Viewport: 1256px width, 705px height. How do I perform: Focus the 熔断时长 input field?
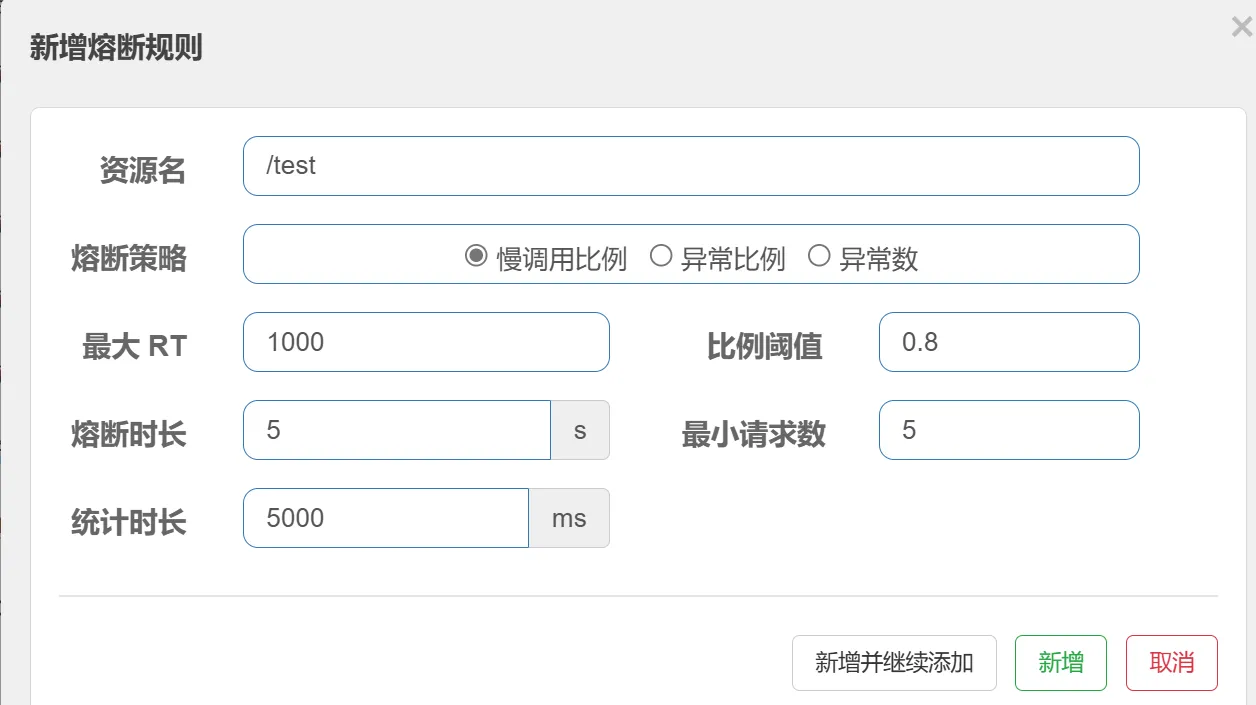396,430
